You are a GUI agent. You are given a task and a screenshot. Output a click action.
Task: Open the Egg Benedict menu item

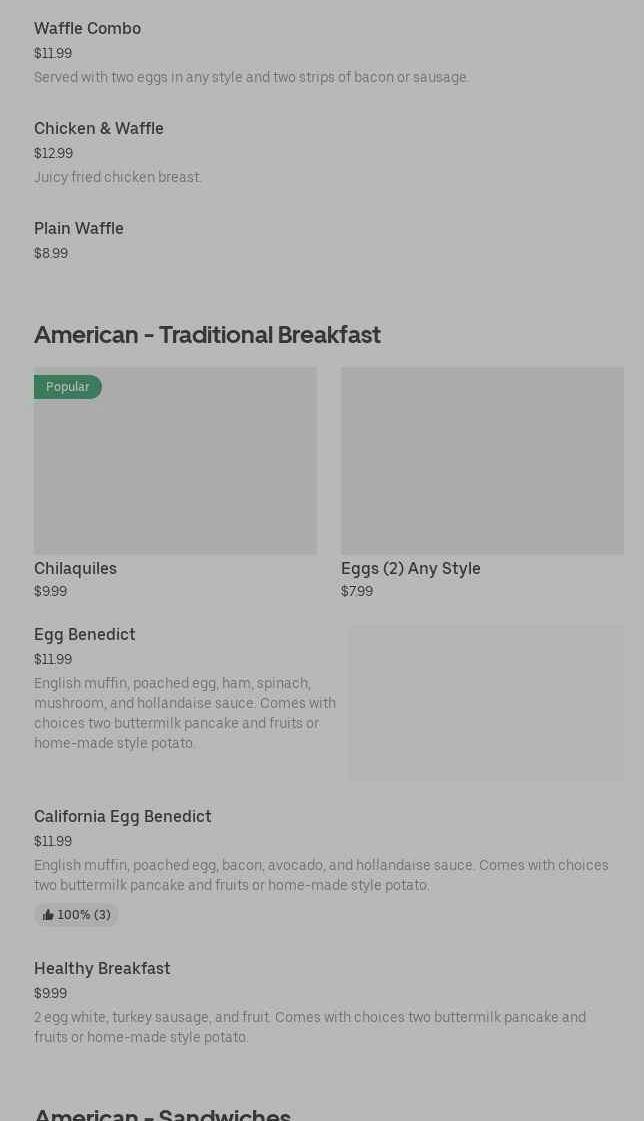click(85, 635)
